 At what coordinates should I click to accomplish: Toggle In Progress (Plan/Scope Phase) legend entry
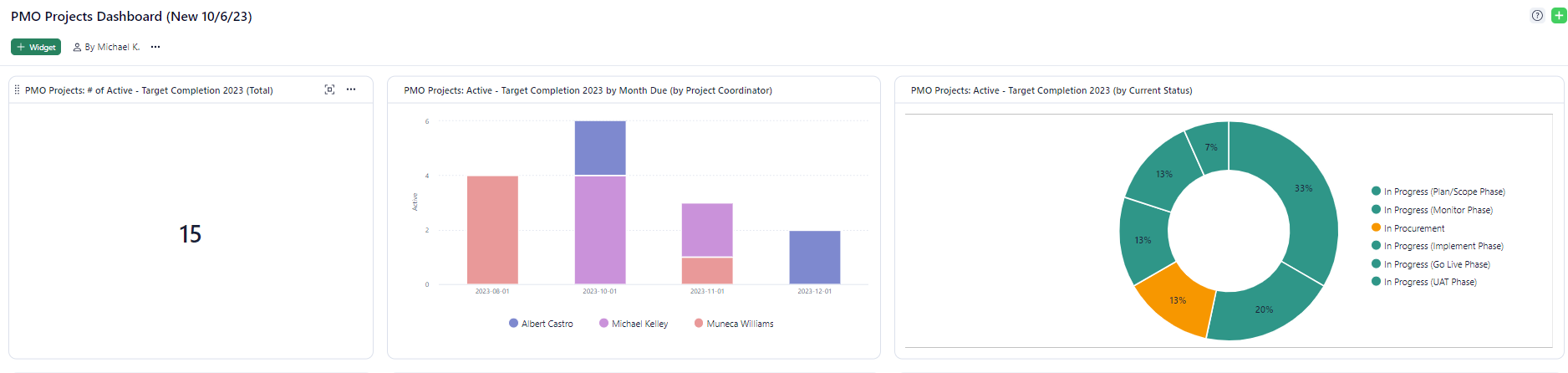pos(1443,192)
